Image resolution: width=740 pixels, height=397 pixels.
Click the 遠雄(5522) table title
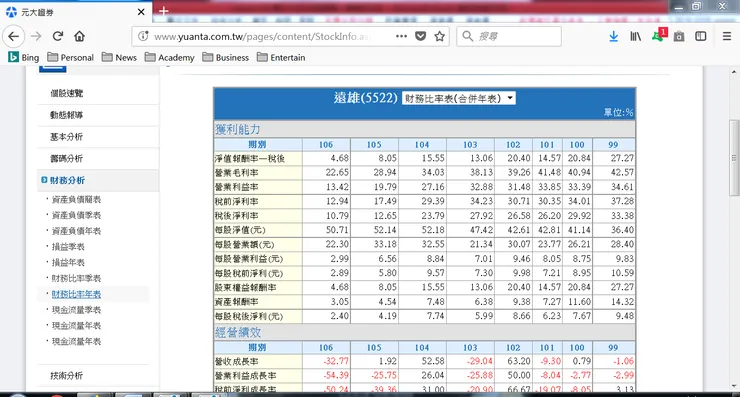pyautogui.click(x=365, y=98)
